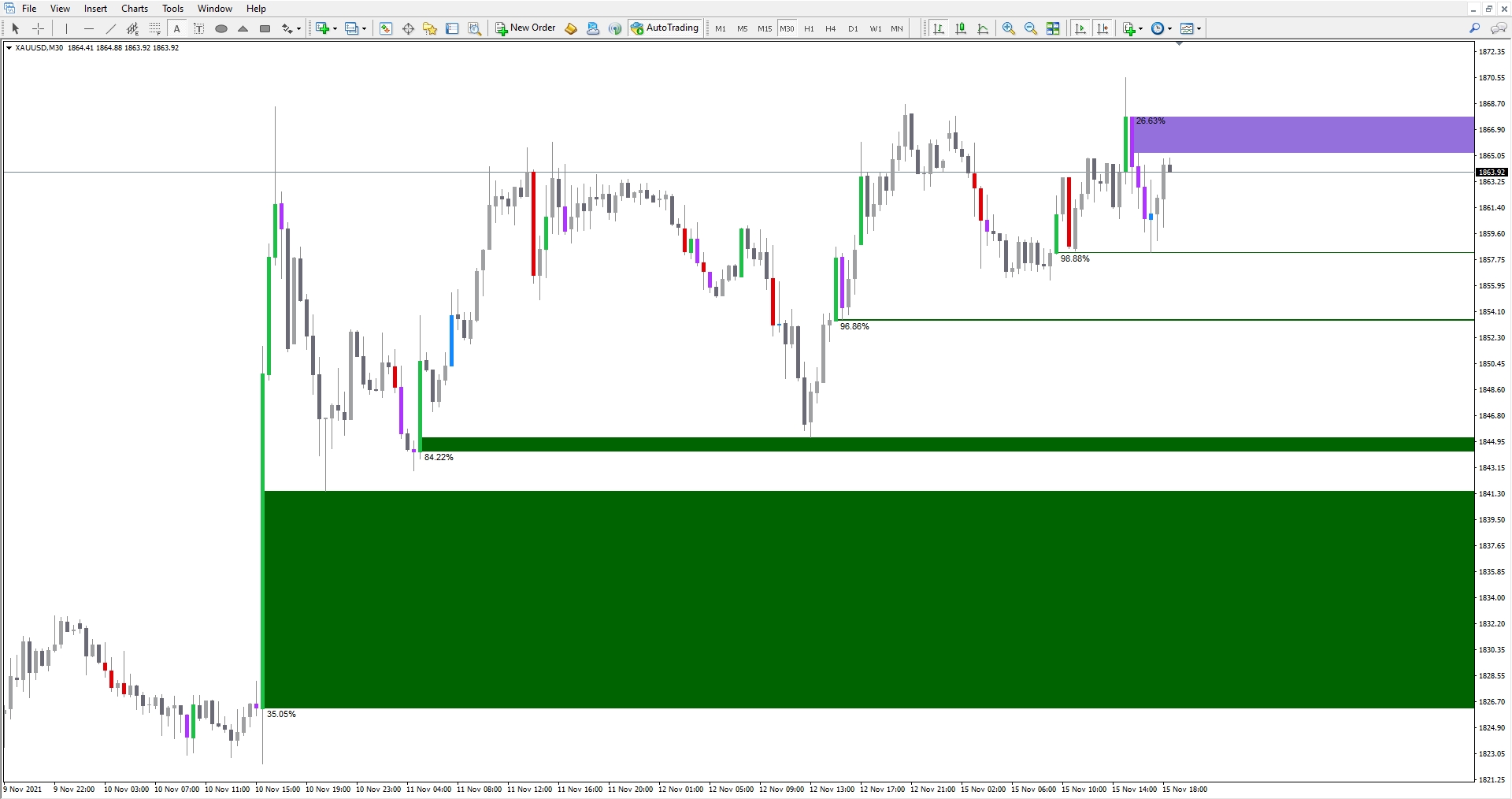Toggle Chart Shift from right border
The image size is (1512, 799).
pos(1102,28)
